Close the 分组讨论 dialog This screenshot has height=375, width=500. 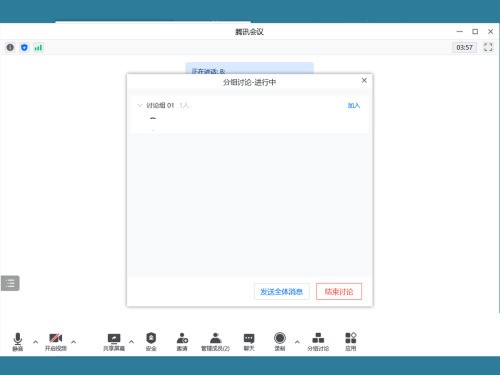tap(364, 80)
